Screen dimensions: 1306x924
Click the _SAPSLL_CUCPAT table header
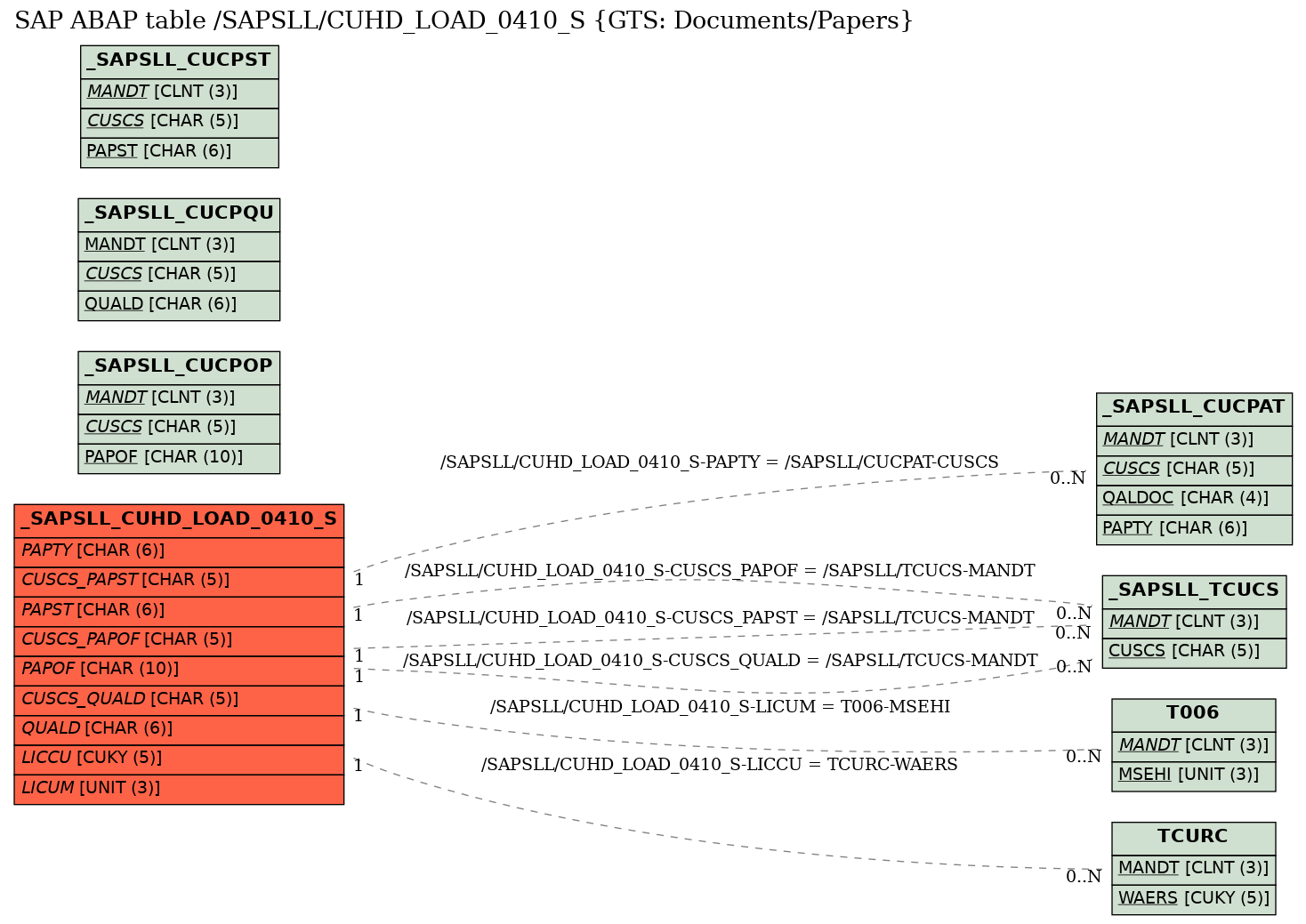pyautogui.click(x=1194, y=408)
